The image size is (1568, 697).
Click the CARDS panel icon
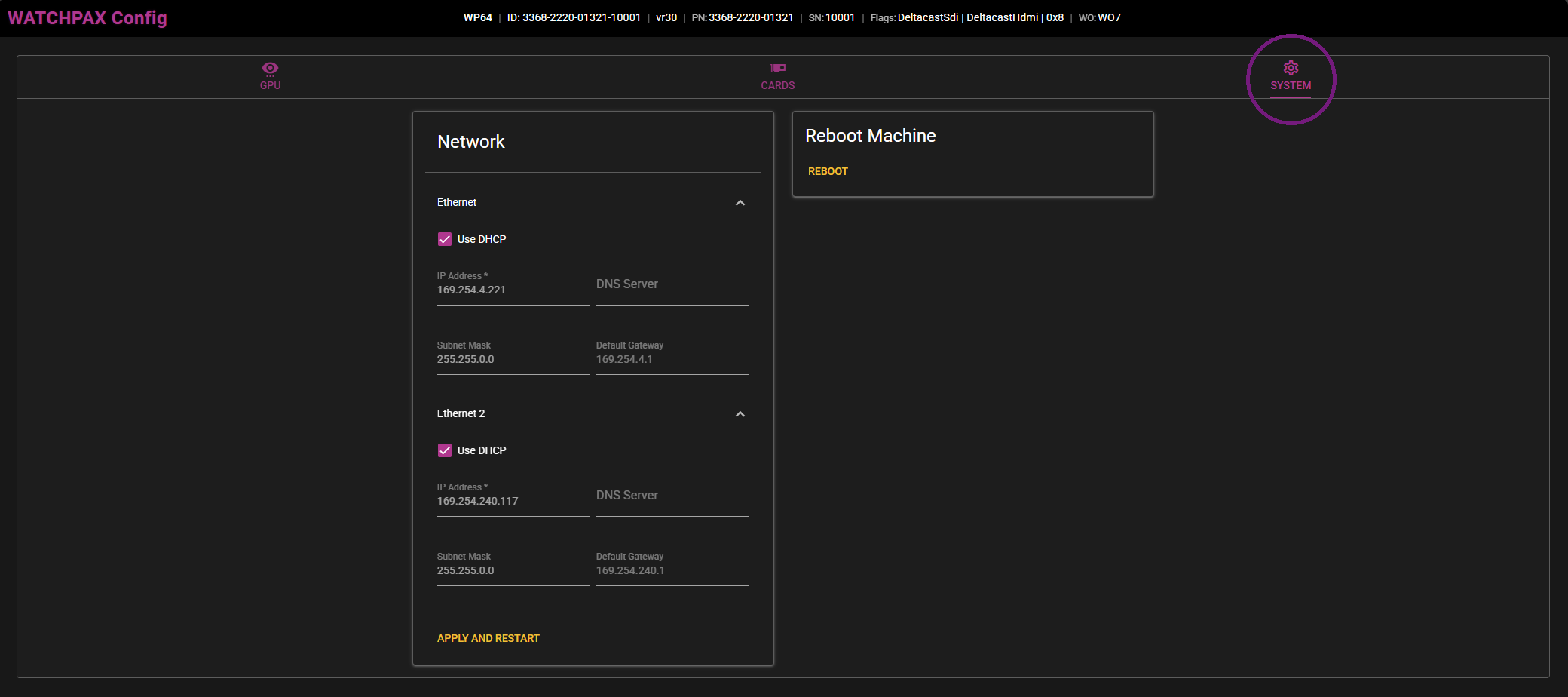(x=778, y=69)
